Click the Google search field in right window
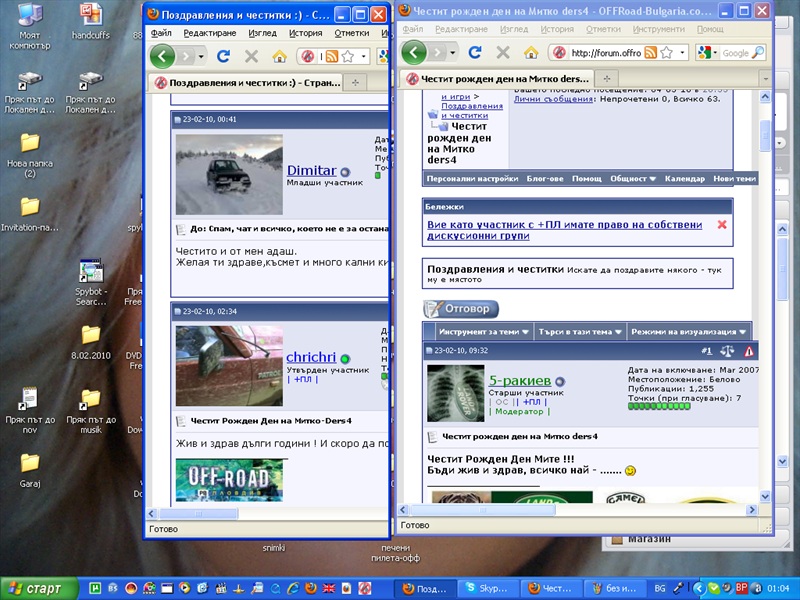 735,53
